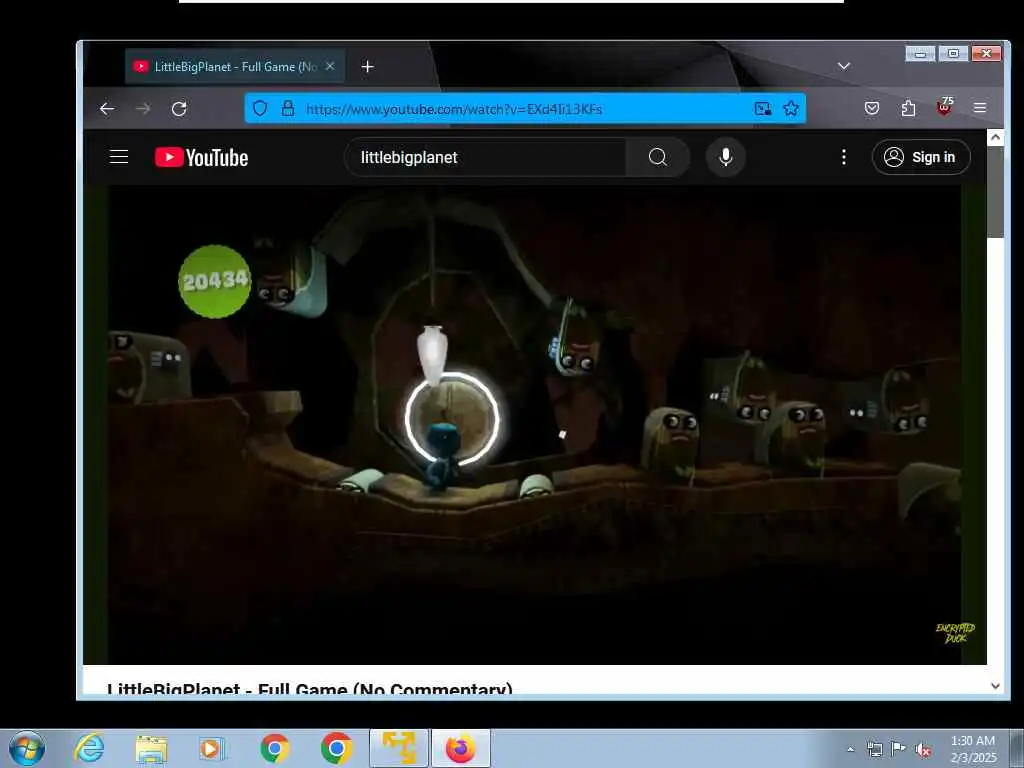Viewport: 1024px width, 768px height.
Task: Maximize the Firefox window
Action: point(953,54)
